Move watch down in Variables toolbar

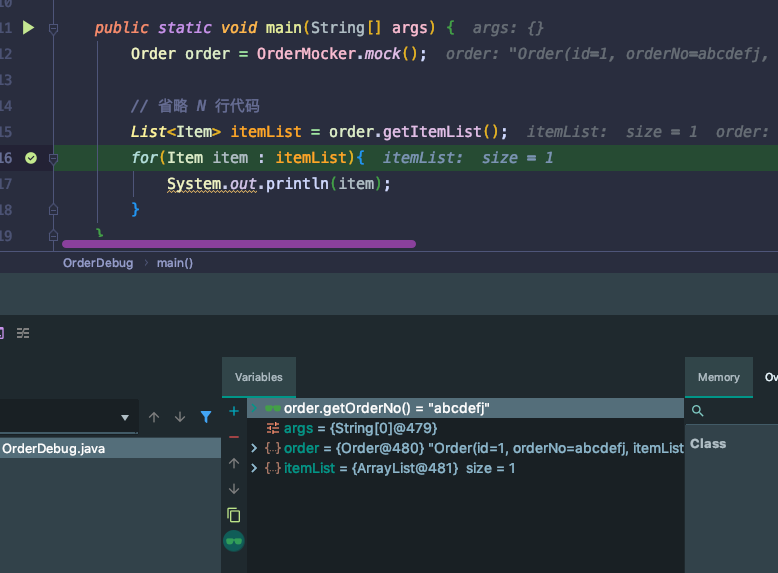tap(234, 489)
